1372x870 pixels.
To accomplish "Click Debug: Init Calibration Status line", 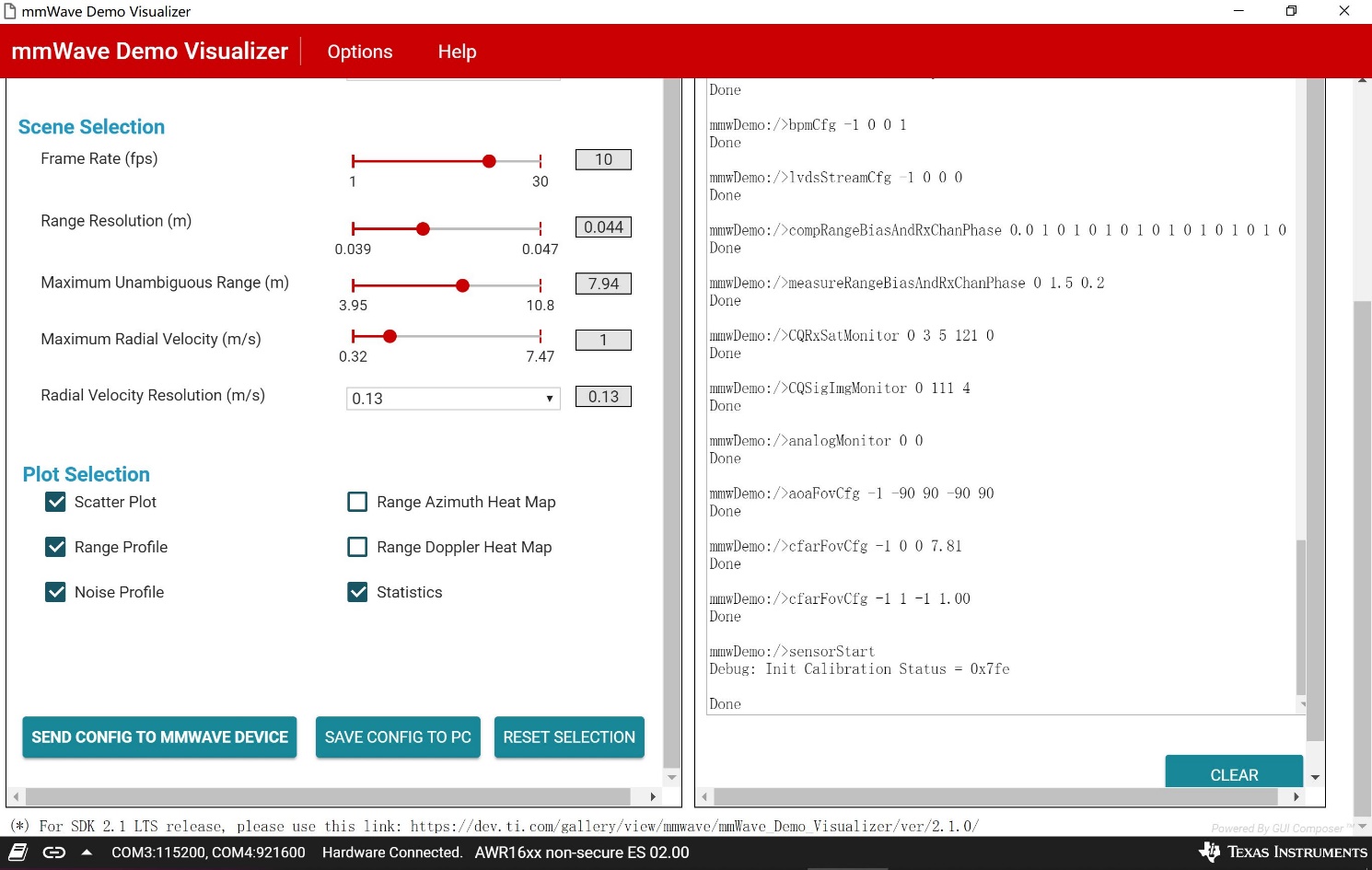I will point(859,669).
